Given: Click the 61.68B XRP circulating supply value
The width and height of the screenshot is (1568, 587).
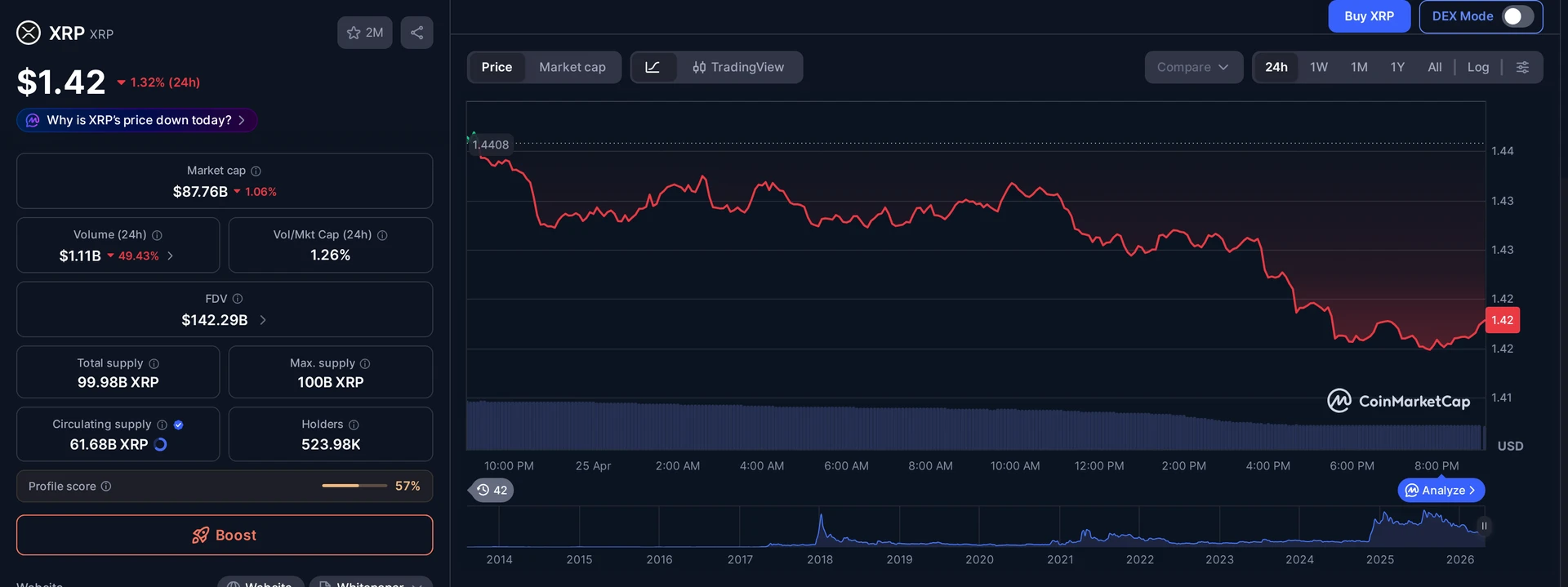Looking at the screenshot, I should pos(109,444).
